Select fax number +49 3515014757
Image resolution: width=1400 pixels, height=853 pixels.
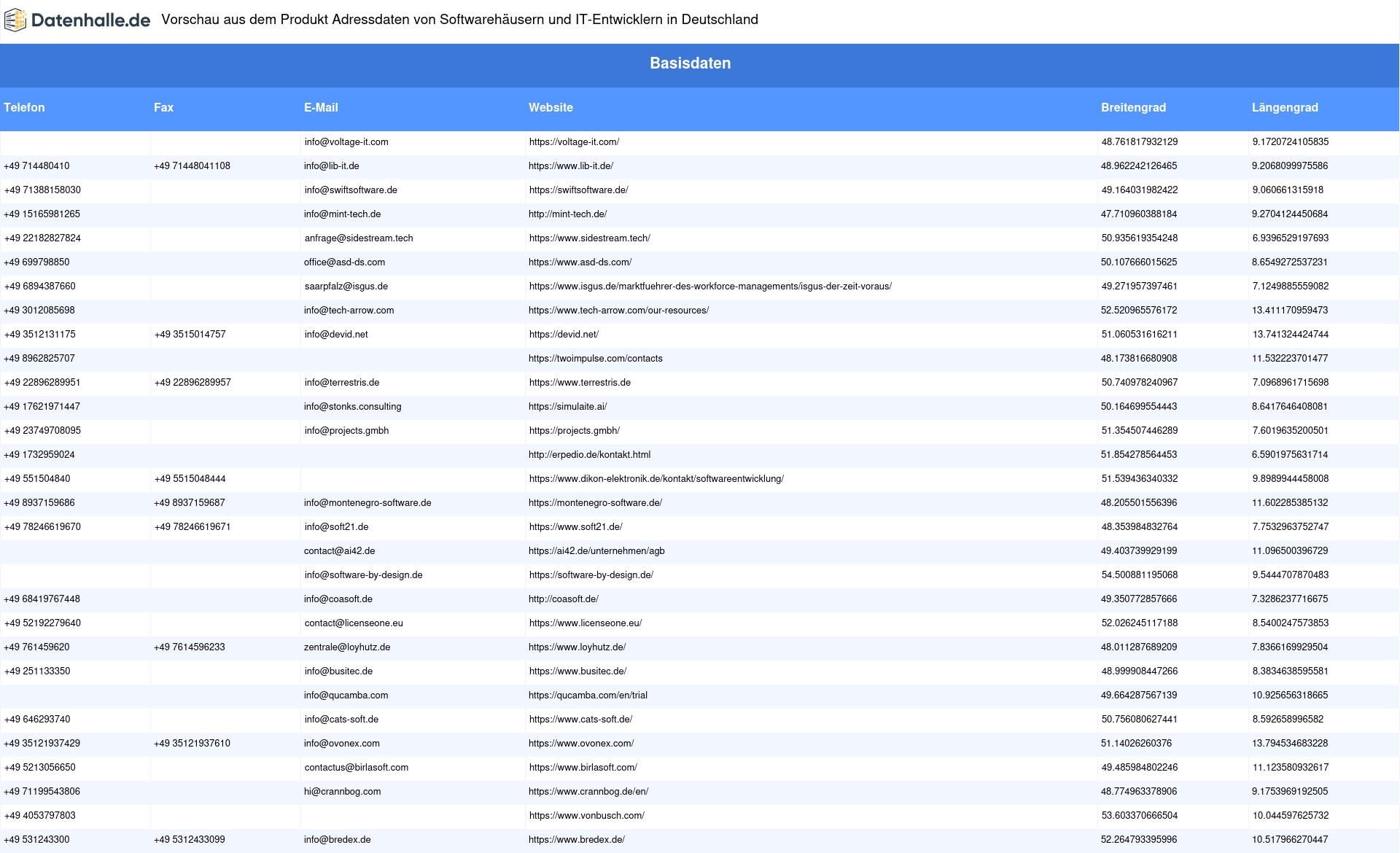tap(190, 335)
